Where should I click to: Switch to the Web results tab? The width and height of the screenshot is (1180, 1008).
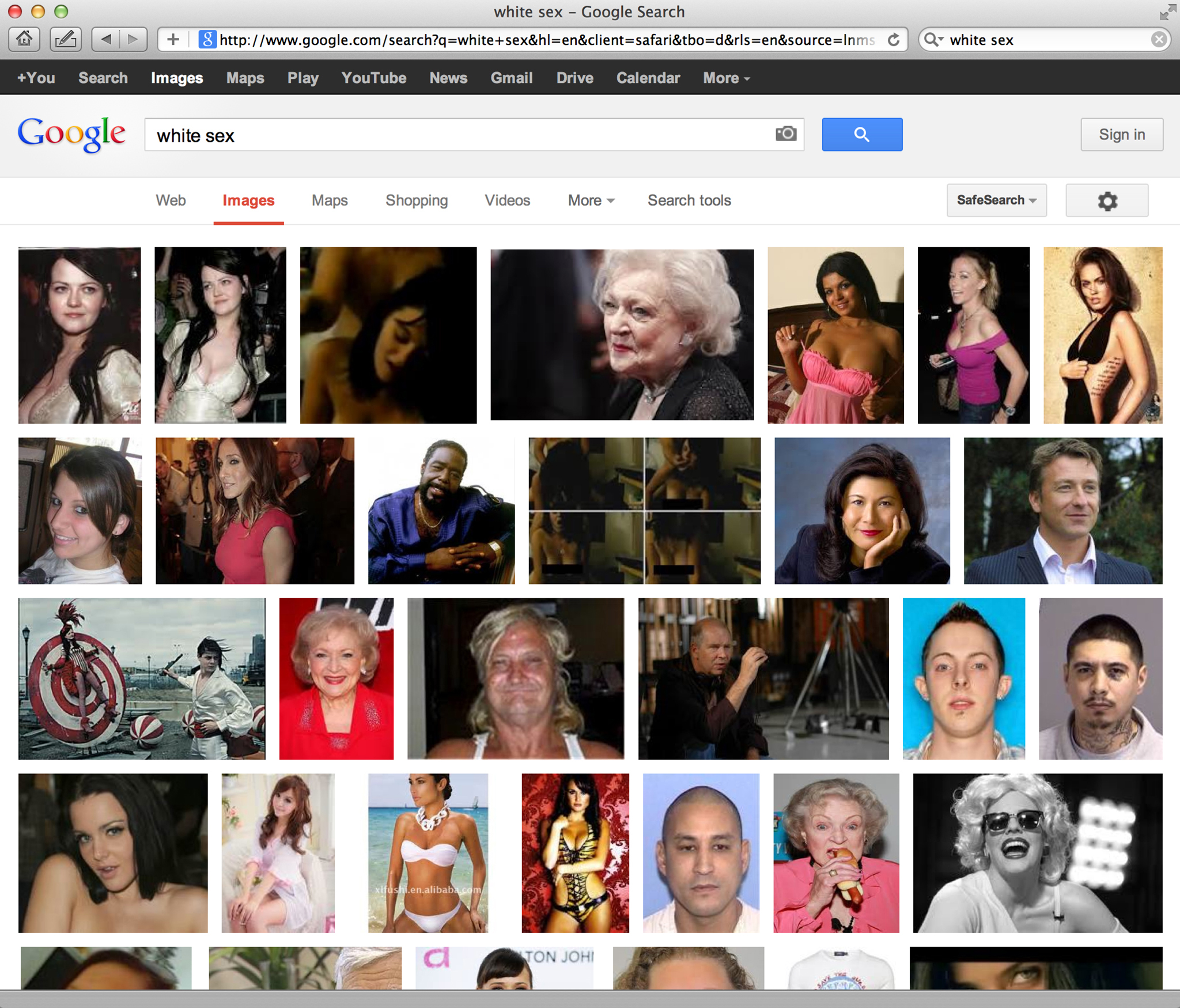coord(171,200)
